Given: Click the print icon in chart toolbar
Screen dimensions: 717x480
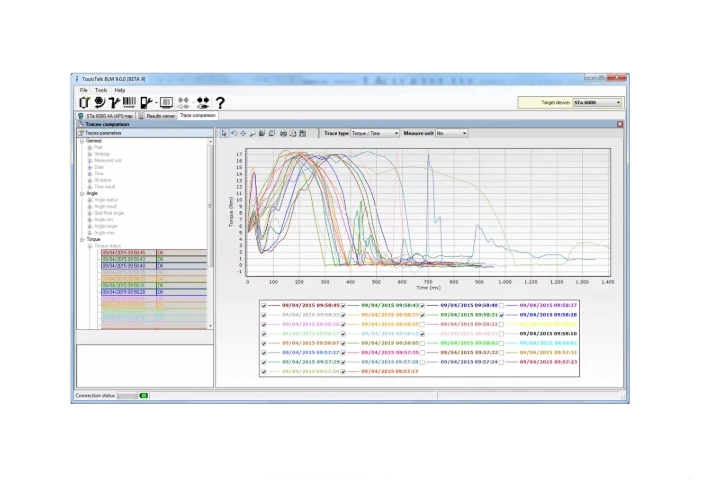Looking at the screenshot, I should pyautogui.click(x=282, y=133).
